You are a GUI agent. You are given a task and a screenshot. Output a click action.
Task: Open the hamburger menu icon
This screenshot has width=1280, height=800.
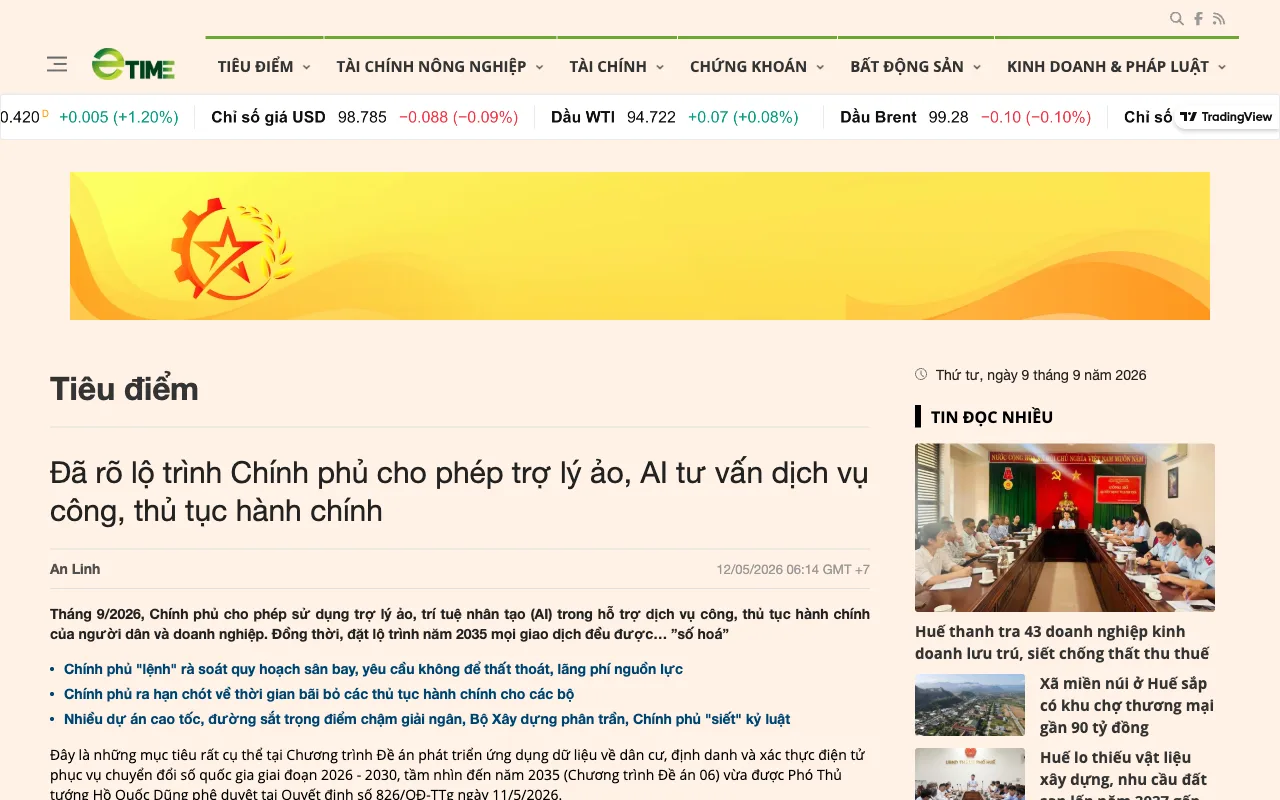tap(57, 64)
